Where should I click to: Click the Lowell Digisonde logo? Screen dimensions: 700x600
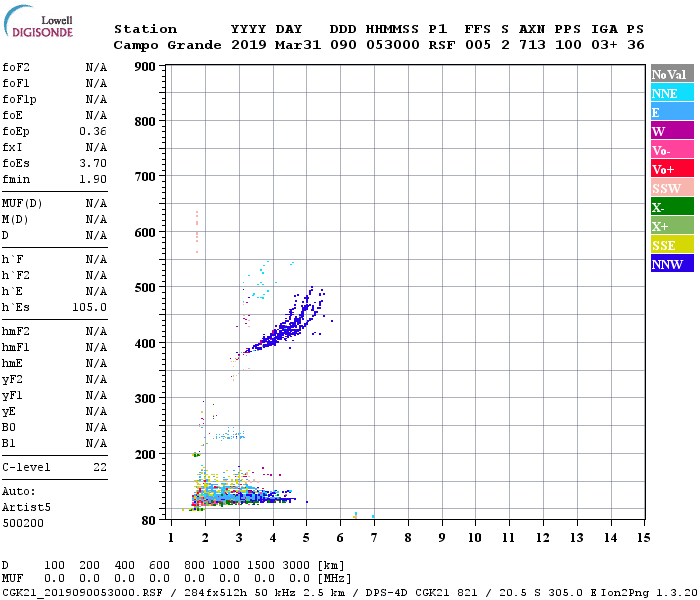pos(38,21)
